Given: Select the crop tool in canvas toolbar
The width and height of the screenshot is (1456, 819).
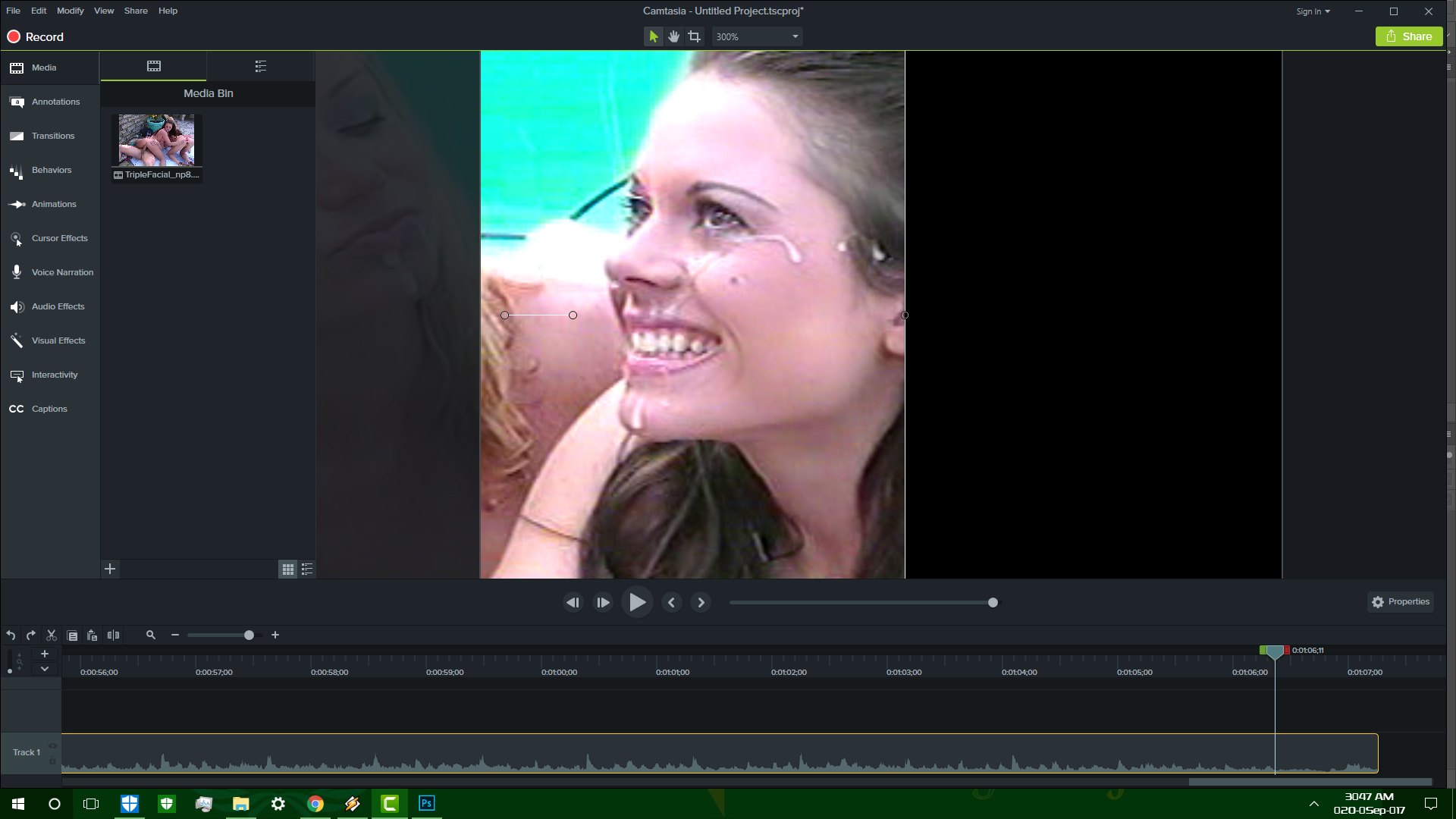Looking at the screenshot, I should 694,36.
